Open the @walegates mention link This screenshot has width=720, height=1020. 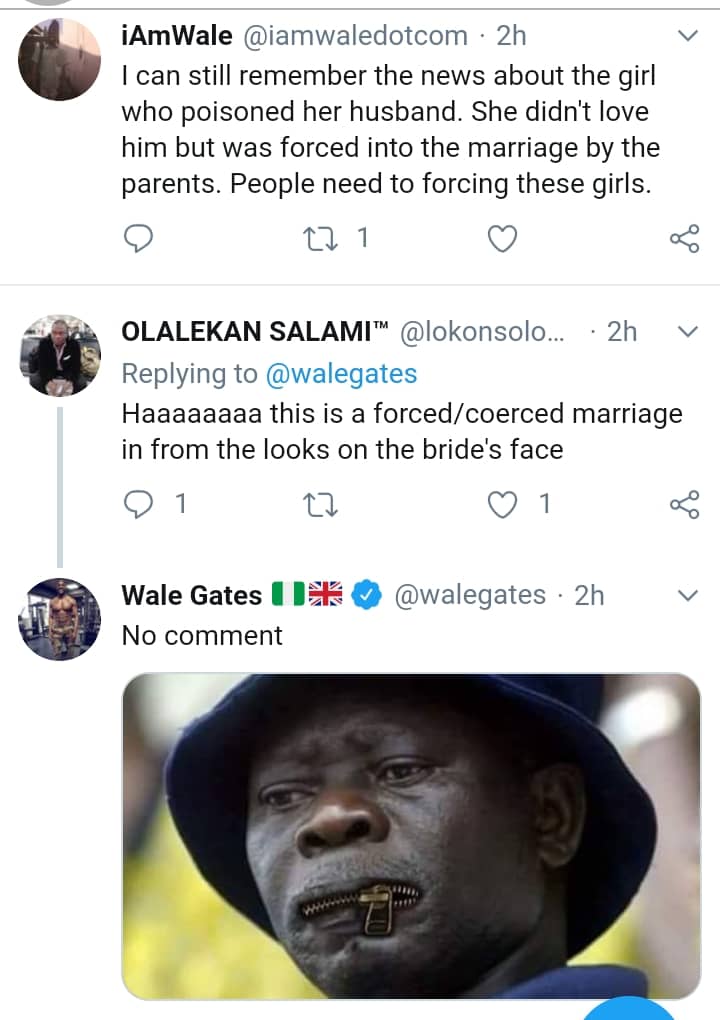340,373
